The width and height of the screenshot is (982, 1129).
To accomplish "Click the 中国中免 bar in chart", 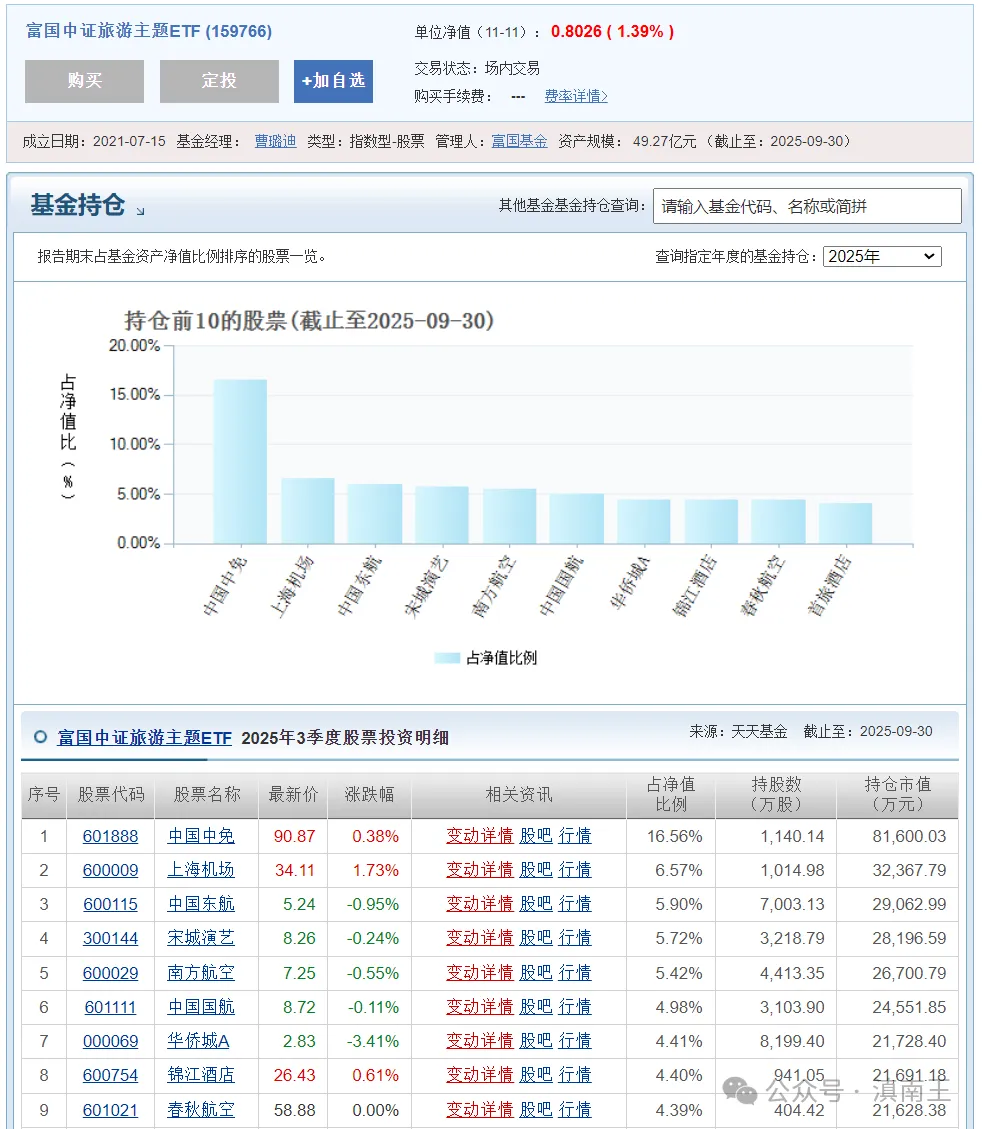I will pos(240,462).
